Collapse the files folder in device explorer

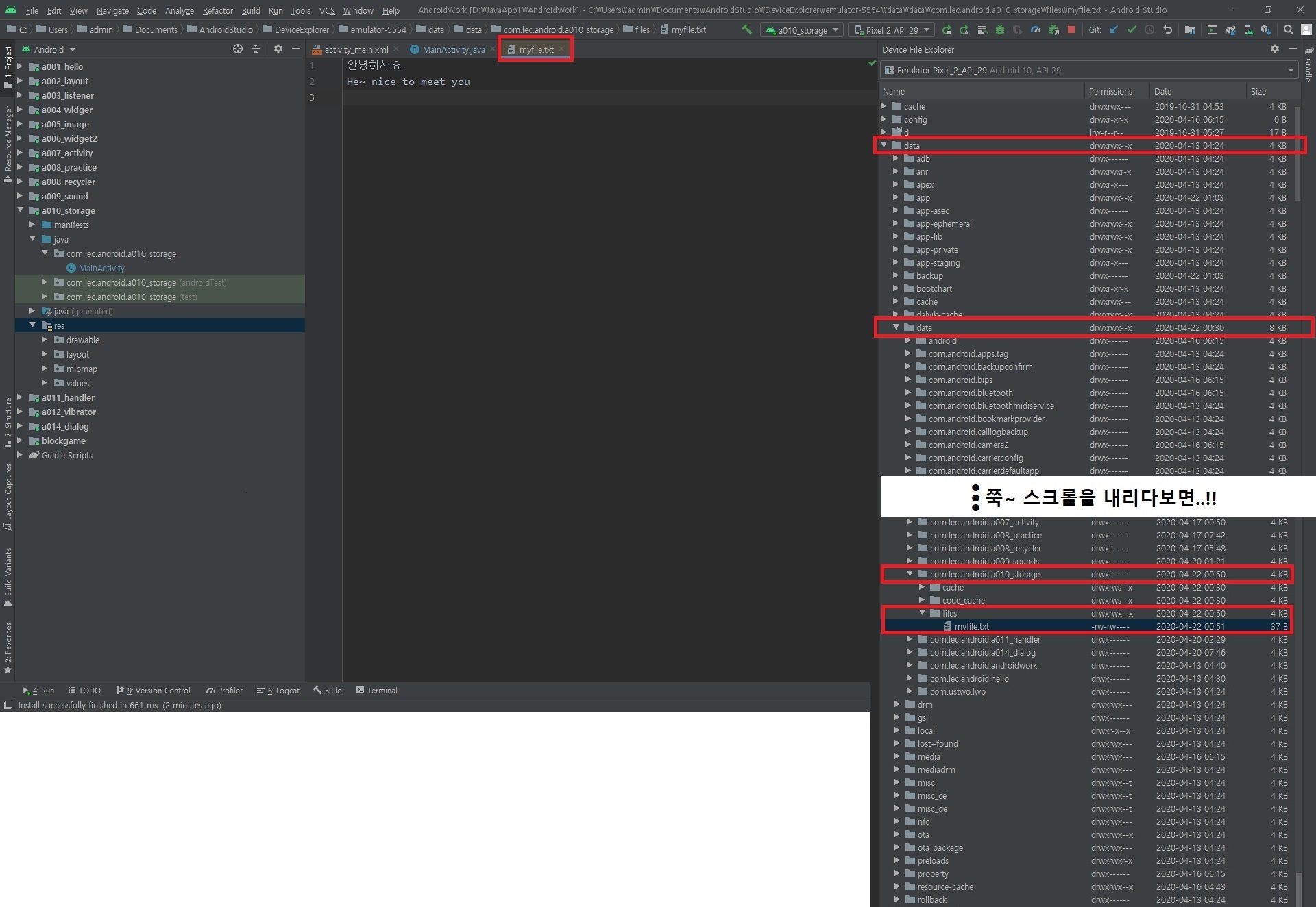(x=923, y=613)
